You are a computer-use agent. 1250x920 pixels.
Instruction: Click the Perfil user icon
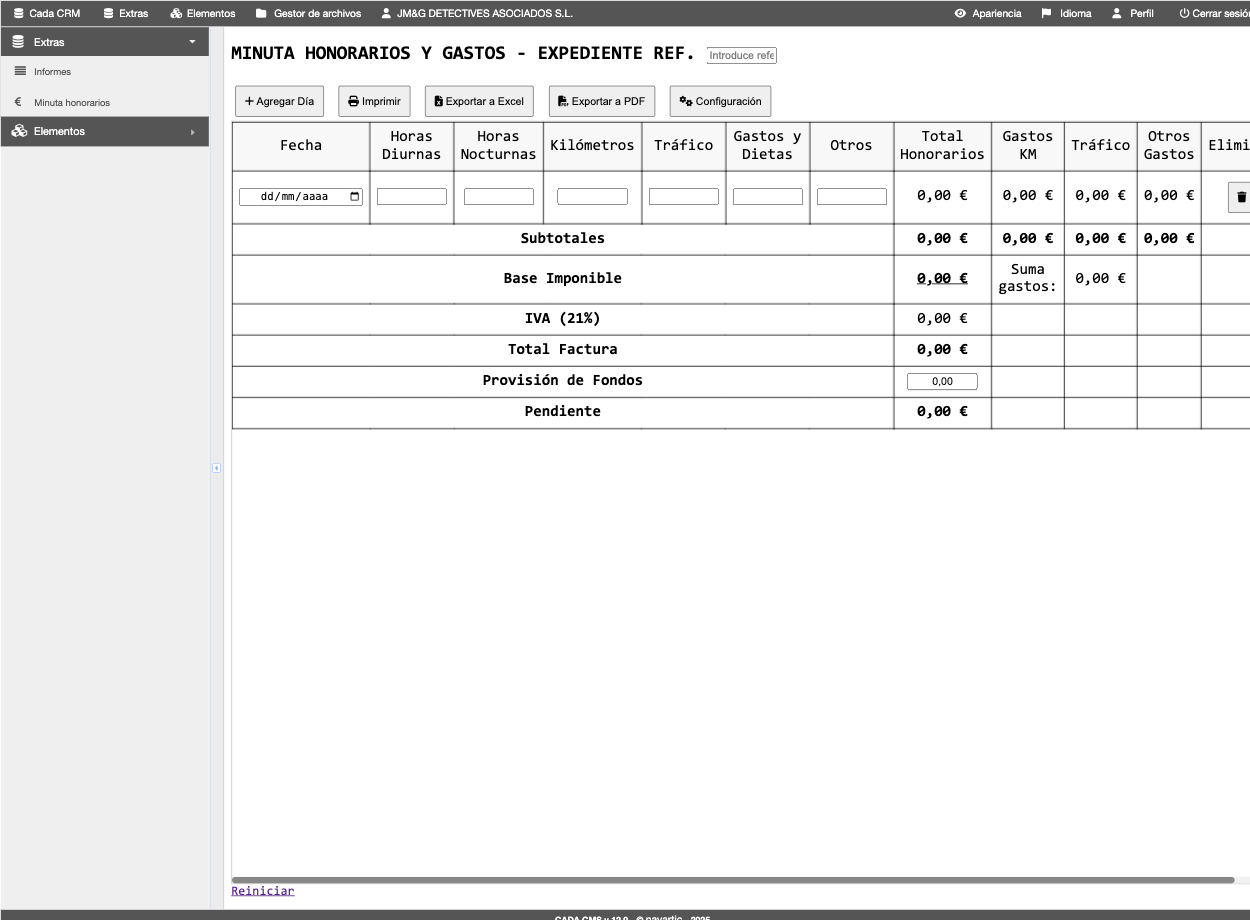pos(1117,13)
